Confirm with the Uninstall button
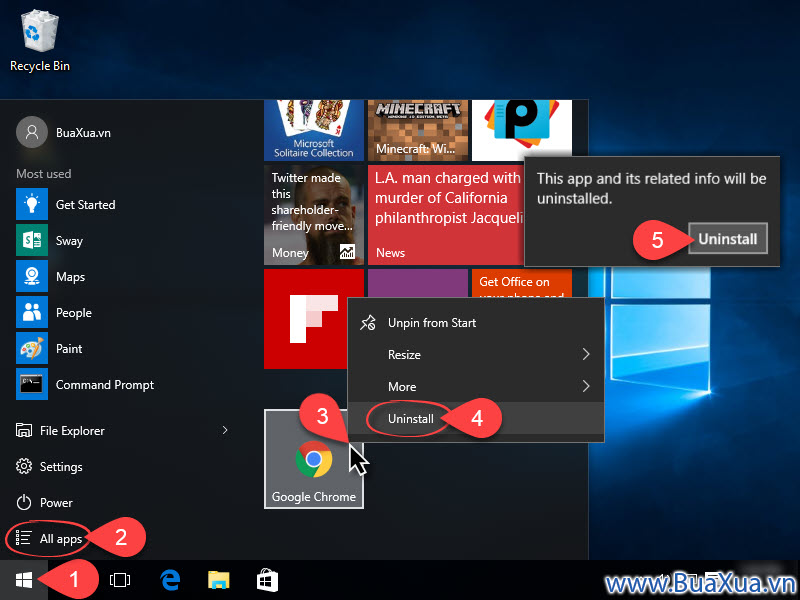This screenshot has height=600, width=800. [728, 238]
